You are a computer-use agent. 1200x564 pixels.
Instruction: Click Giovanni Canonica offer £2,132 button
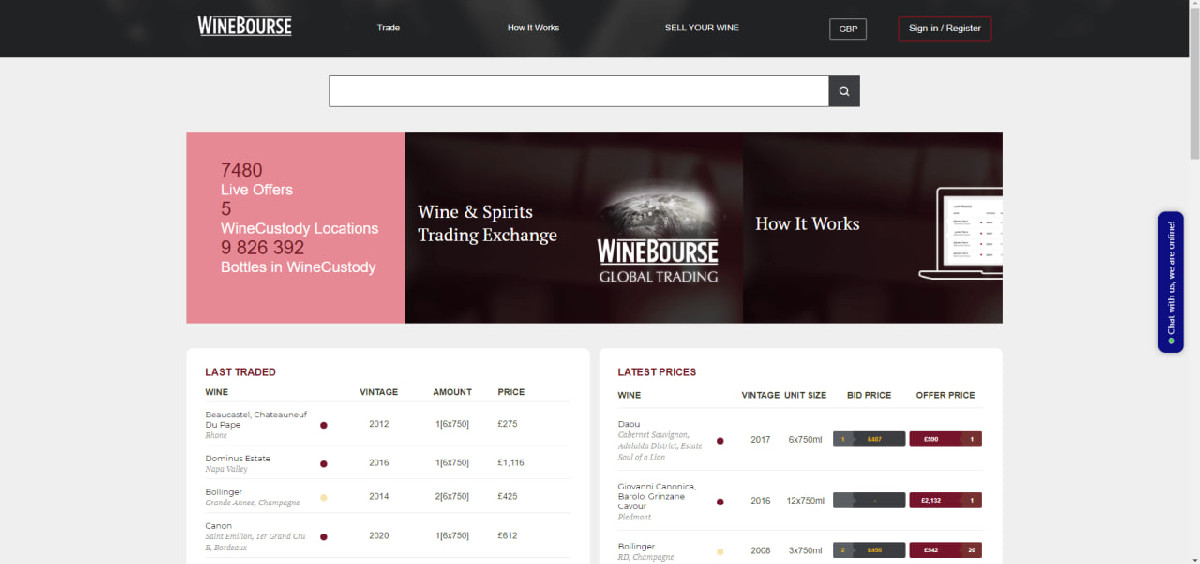(945, 500)
